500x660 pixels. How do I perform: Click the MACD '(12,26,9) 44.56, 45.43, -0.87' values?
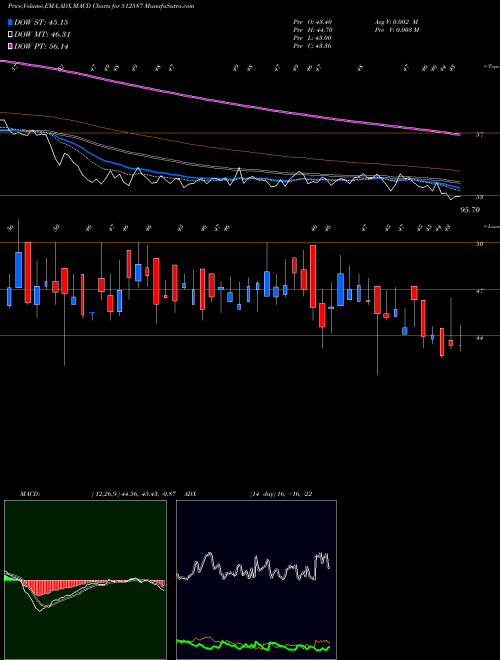[136, 494]
